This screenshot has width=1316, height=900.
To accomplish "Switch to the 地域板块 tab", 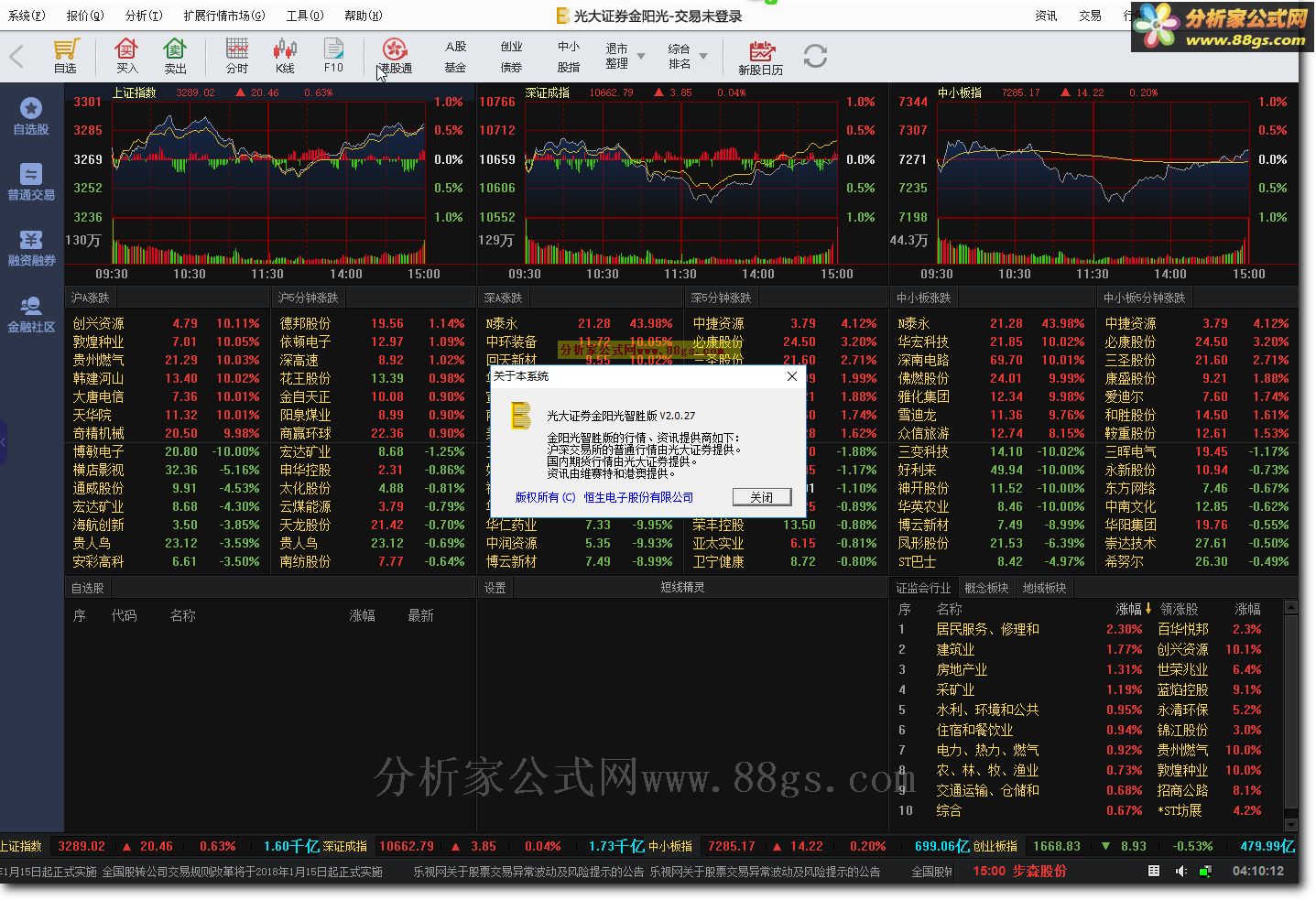I will click(1045, 588).
